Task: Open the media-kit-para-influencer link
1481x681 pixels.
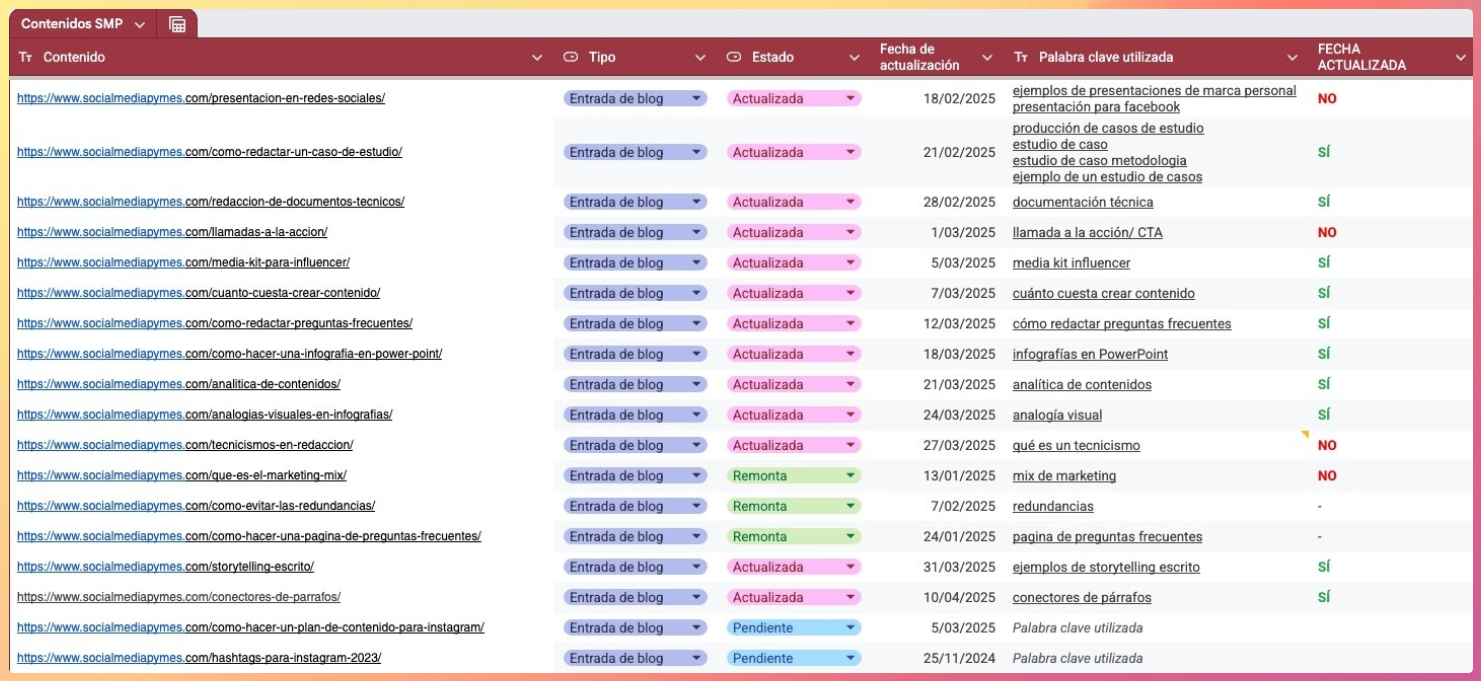Action: coord(183,263)
